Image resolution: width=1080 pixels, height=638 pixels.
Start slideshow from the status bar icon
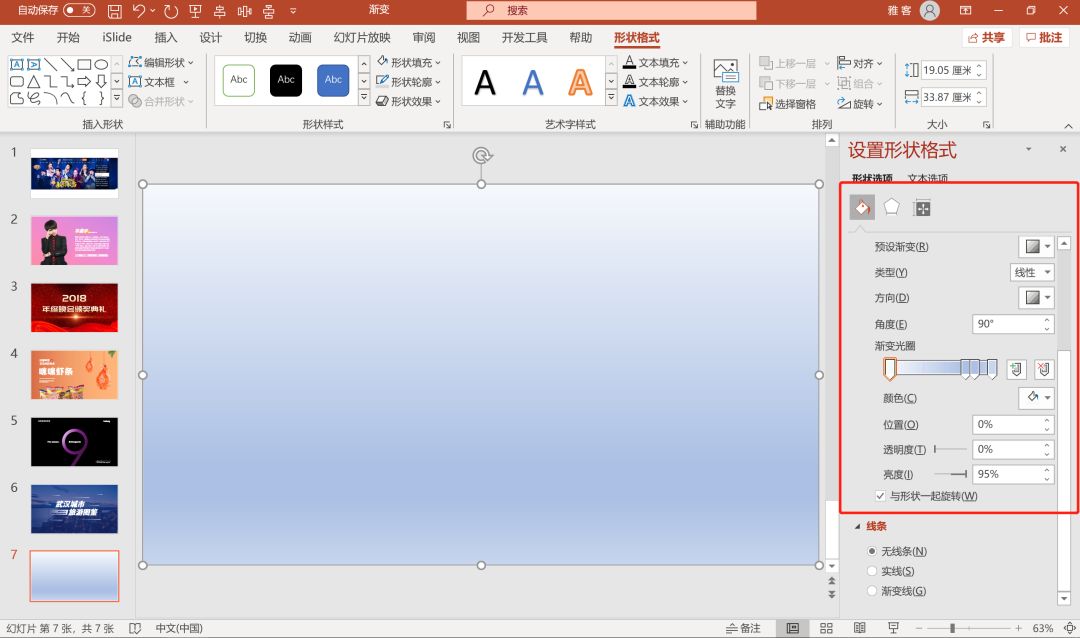tap(893, 628)
